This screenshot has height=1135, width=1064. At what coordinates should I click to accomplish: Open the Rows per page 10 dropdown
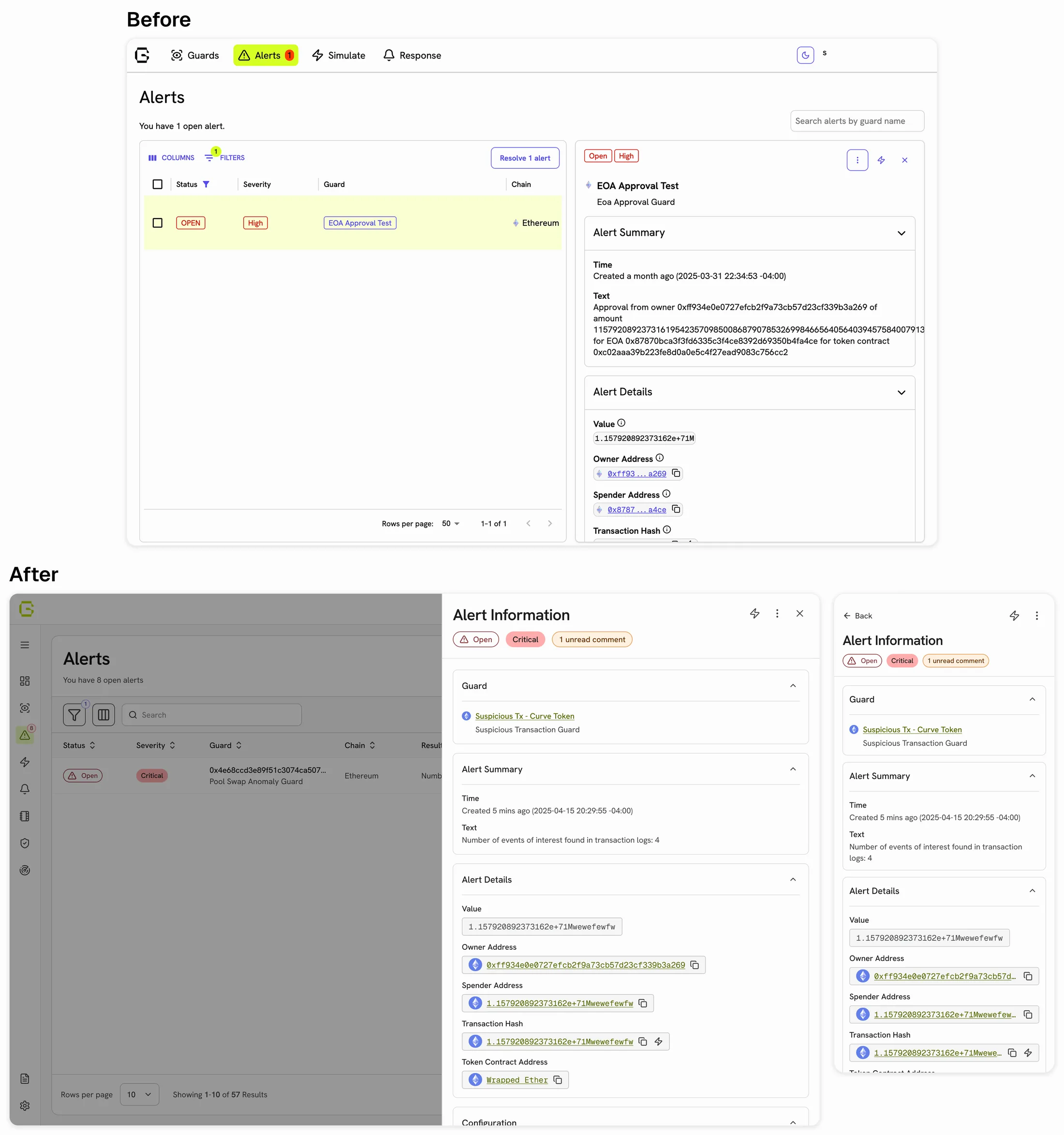point(139,1094)
